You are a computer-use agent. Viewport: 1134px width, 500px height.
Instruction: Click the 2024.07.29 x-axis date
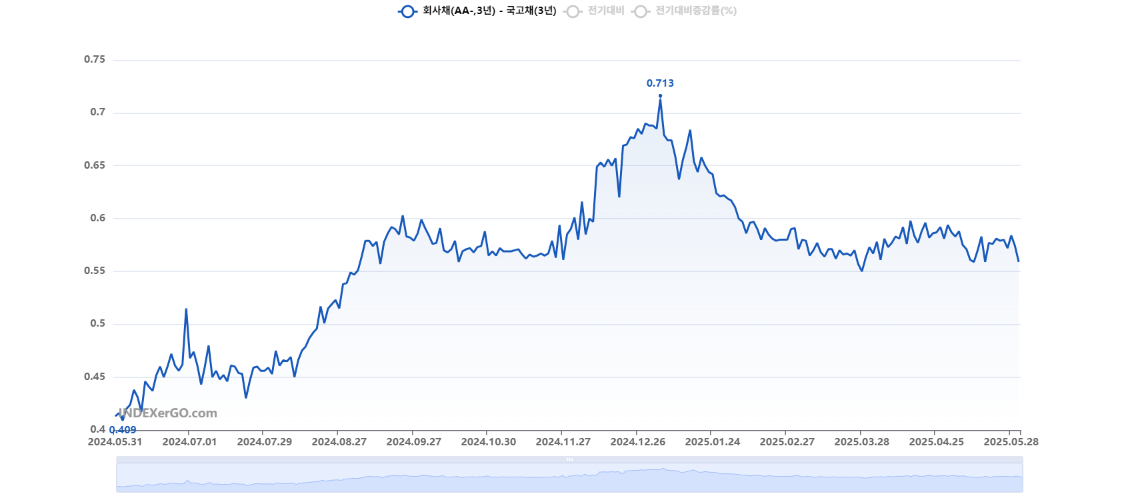point(263,441)
